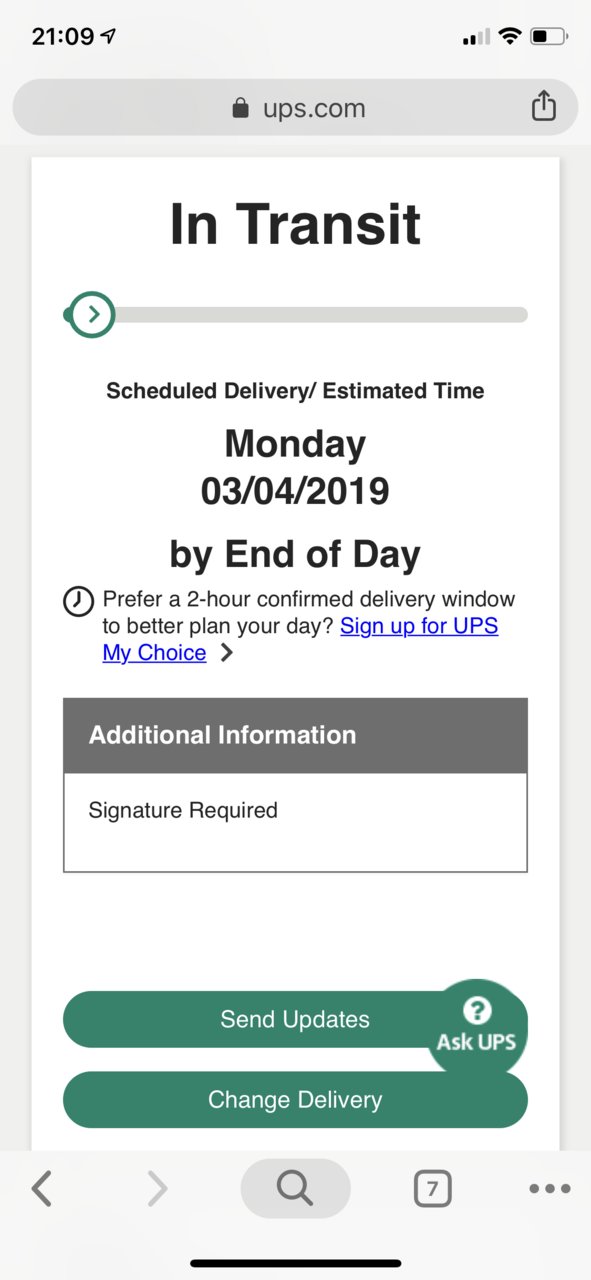Tap the Ask UPS help bubble
The width and height of the screenshot is (591, 1280).
(477, 1025)
